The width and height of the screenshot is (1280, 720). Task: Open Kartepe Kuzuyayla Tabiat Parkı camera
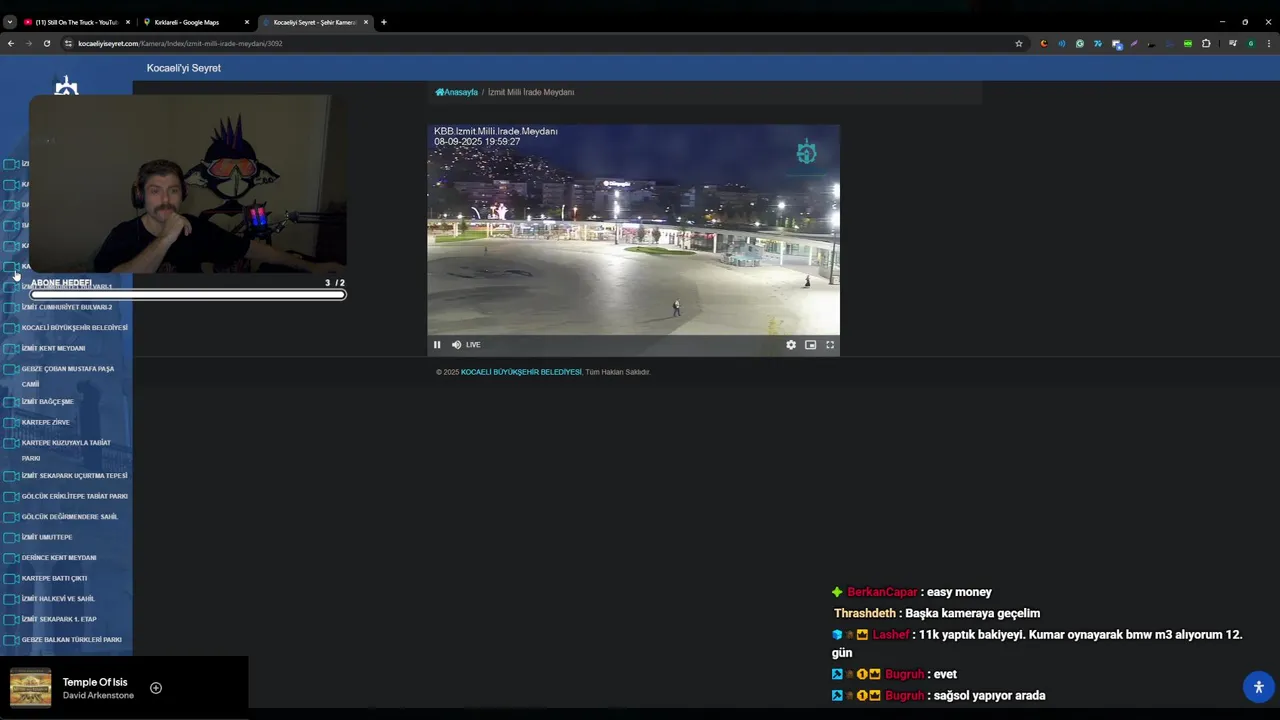coord(66,450)
